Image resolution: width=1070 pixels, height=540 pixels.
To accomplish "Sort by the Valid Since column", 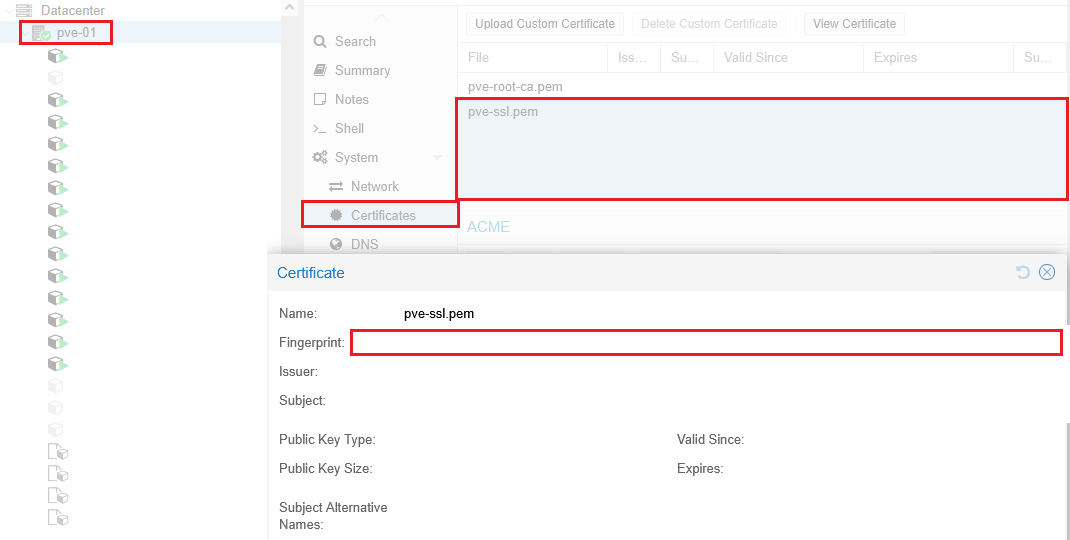I will tap(788, 57).
